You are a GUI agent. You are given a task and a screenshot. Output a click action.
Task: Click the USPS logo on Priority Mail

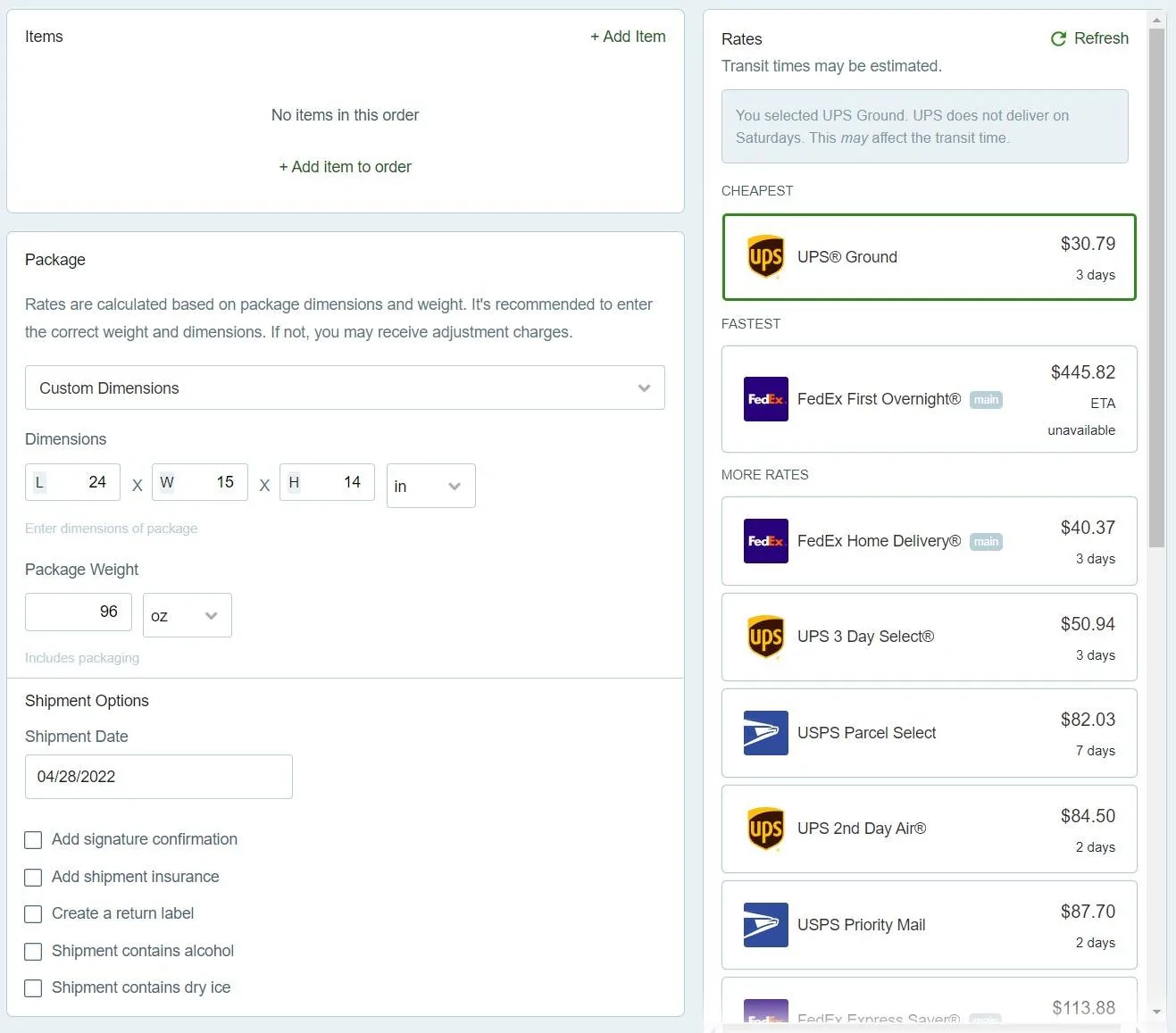(766, 925)
